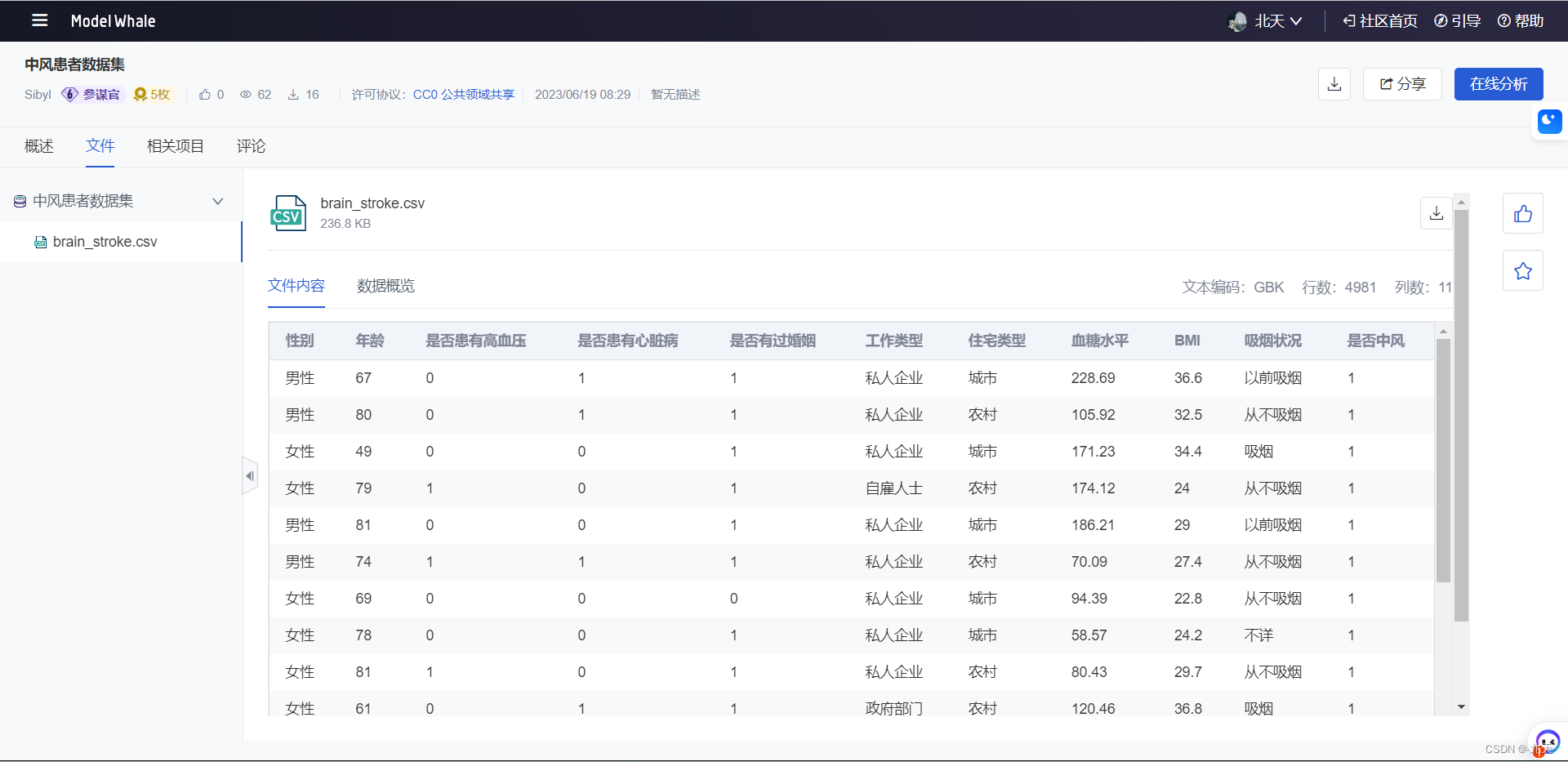The width and height of the screenshot is (1568, 762).
Task: Click the date 2023/06/19 08:29
Action: (x=583, y=95)
